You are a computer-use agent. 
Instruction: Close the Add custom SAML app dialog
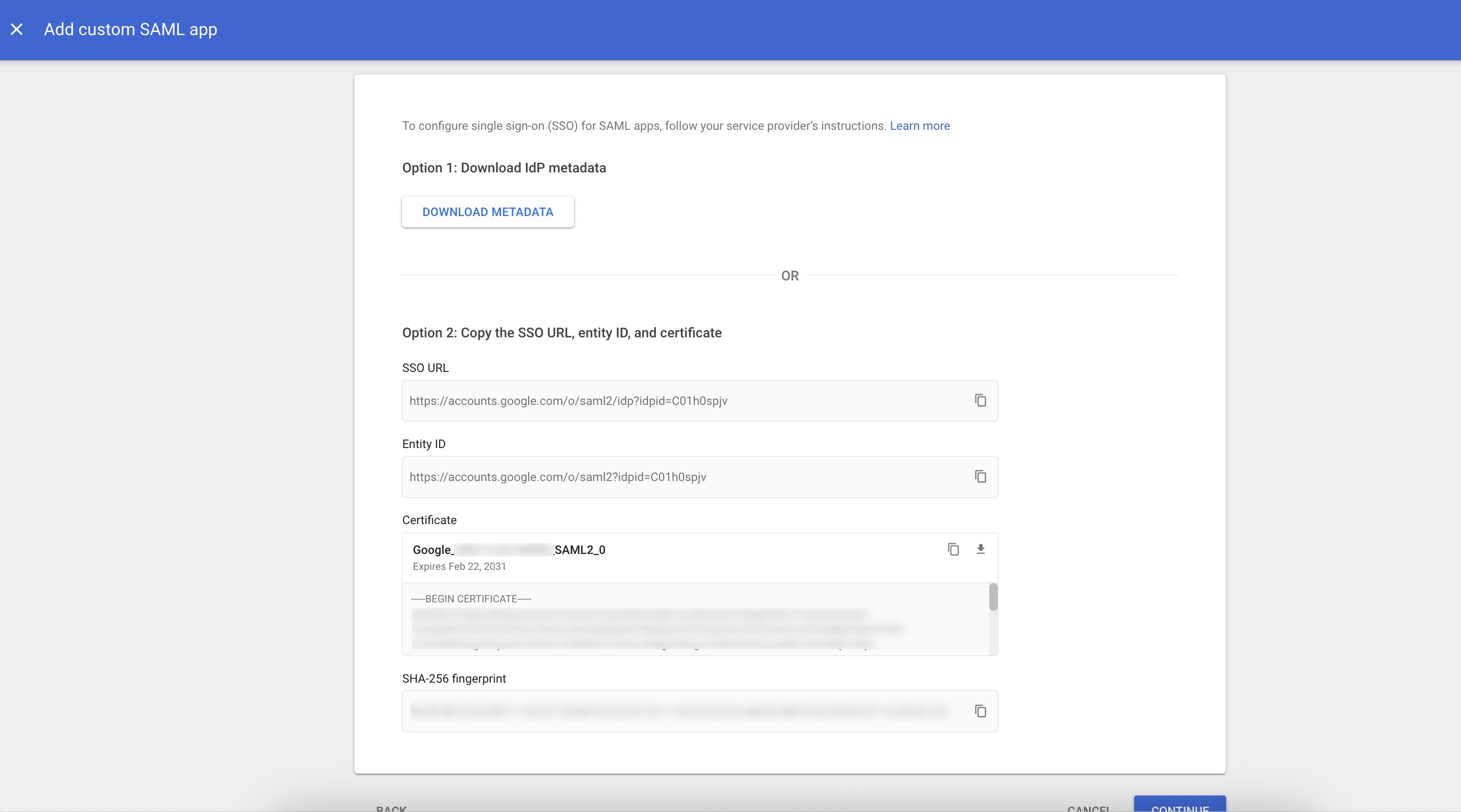[17, 29]
